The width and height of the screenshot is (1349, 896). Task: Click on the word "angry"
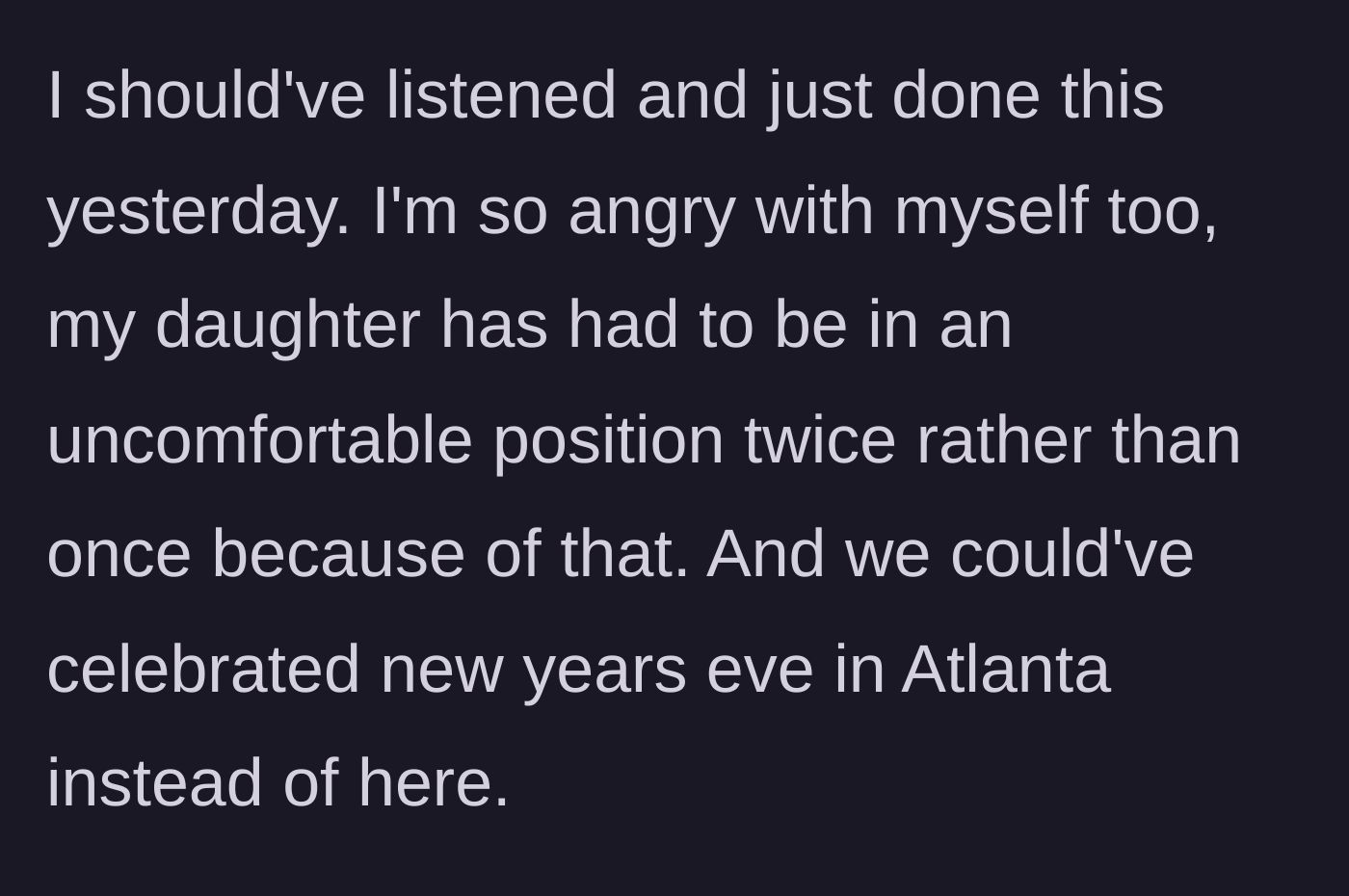pyautogui.click(x=651, y=211)
